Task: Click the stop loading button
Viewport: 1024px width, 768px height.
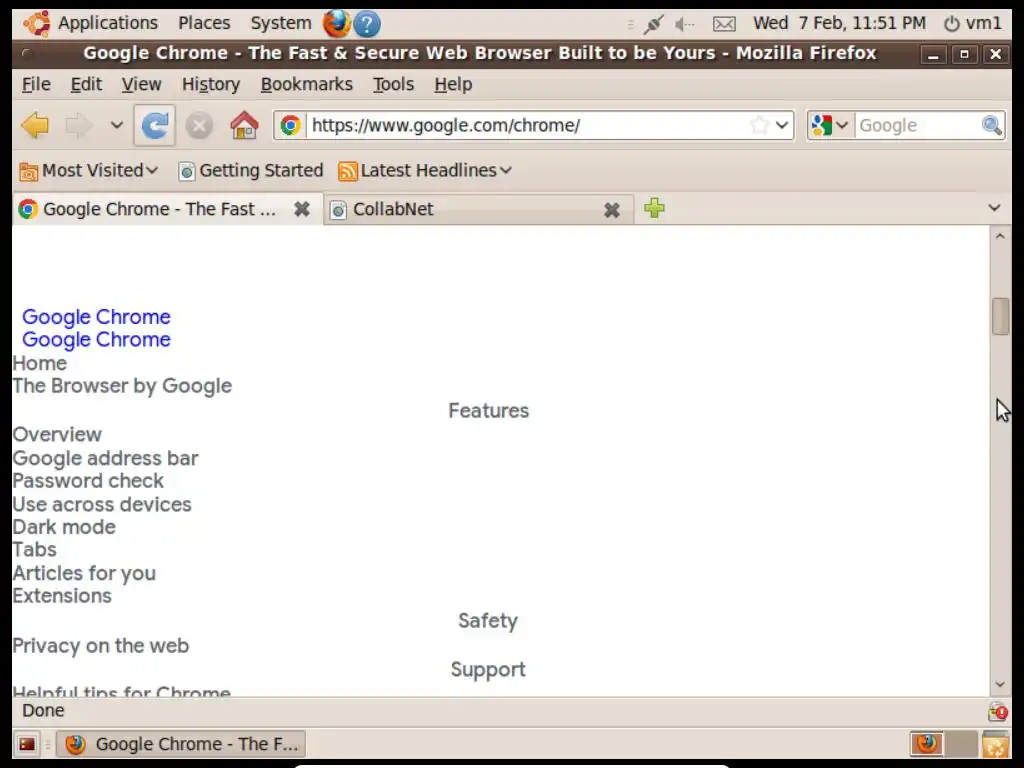Action: 199,125
